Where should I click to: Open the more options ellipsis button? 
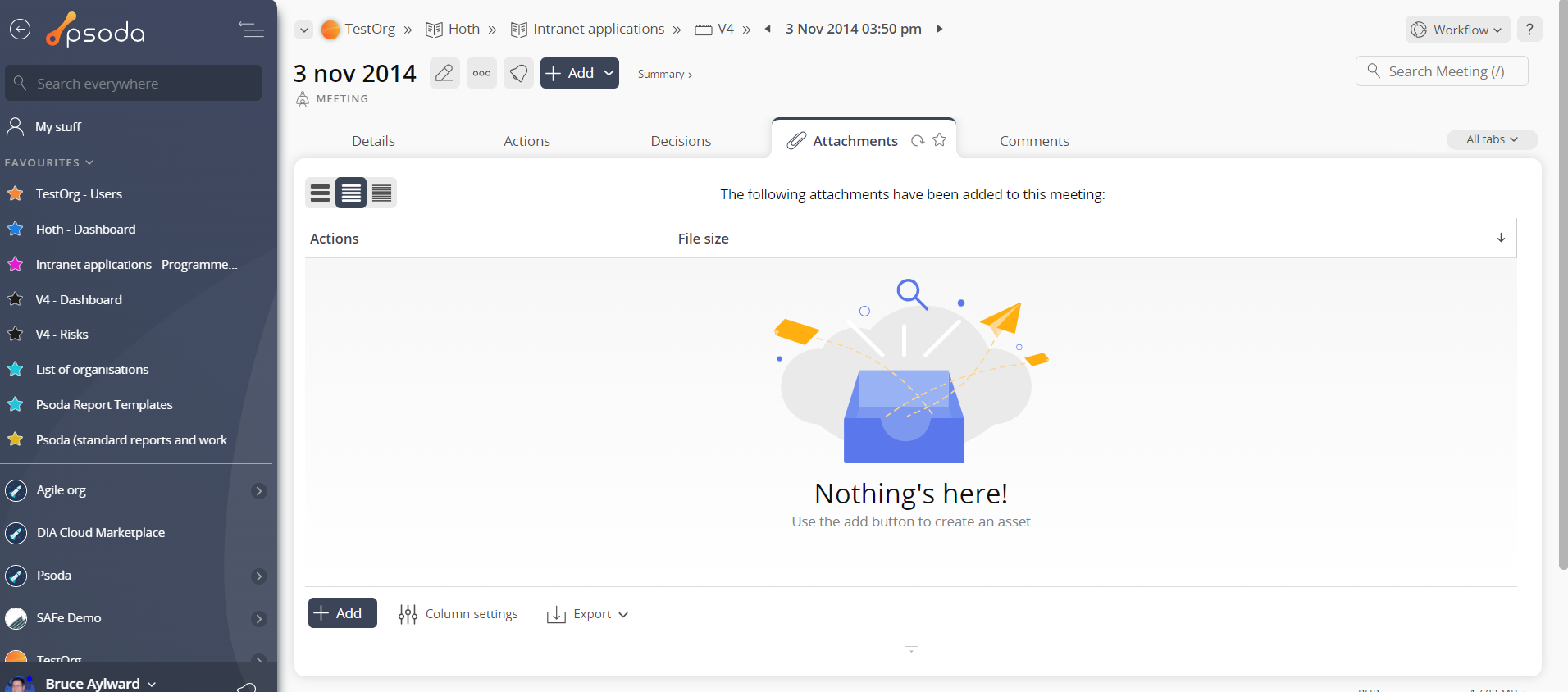click(x=481, y=73)
